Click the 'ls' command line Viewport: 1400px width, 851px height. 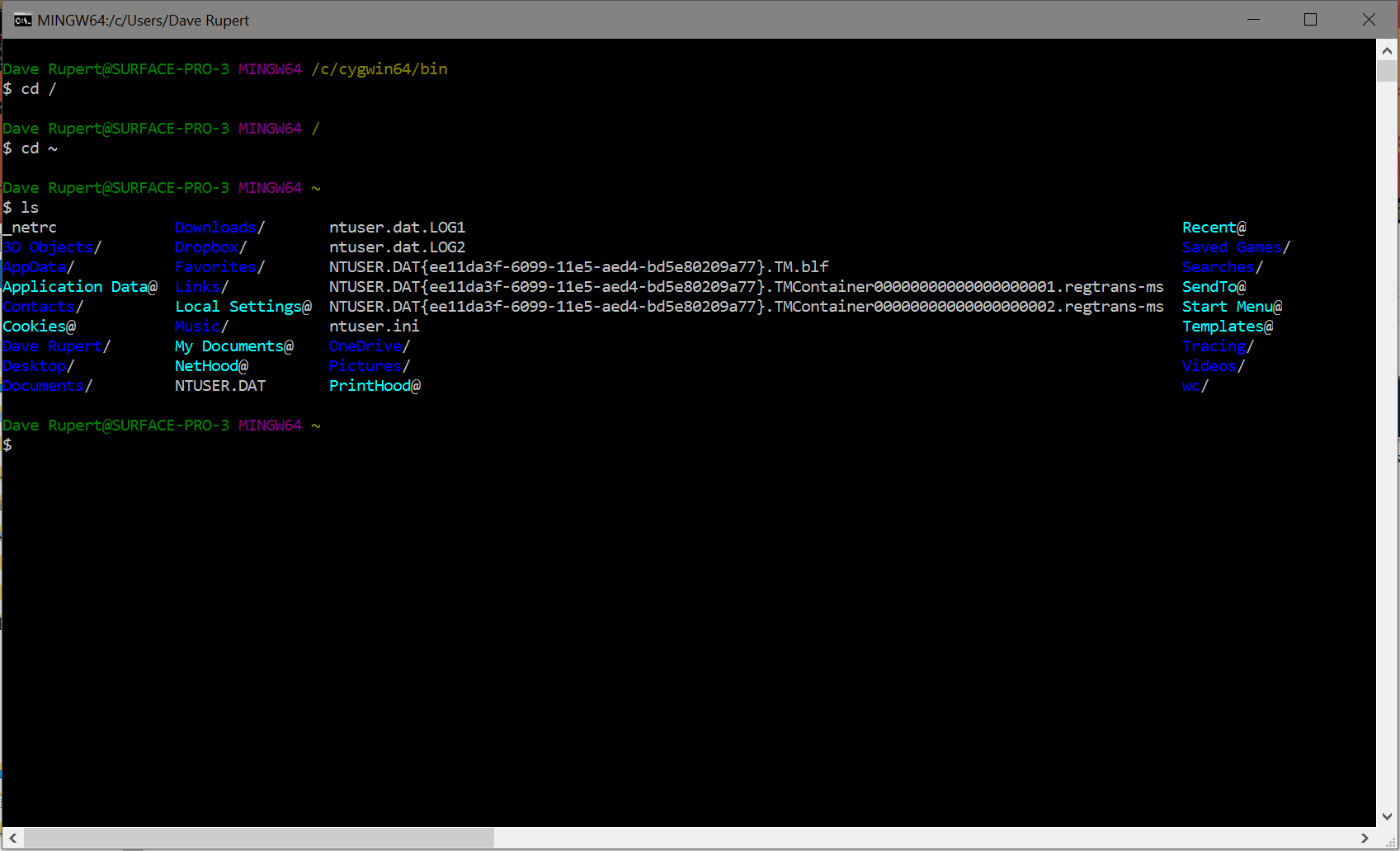tap(21, 208)
